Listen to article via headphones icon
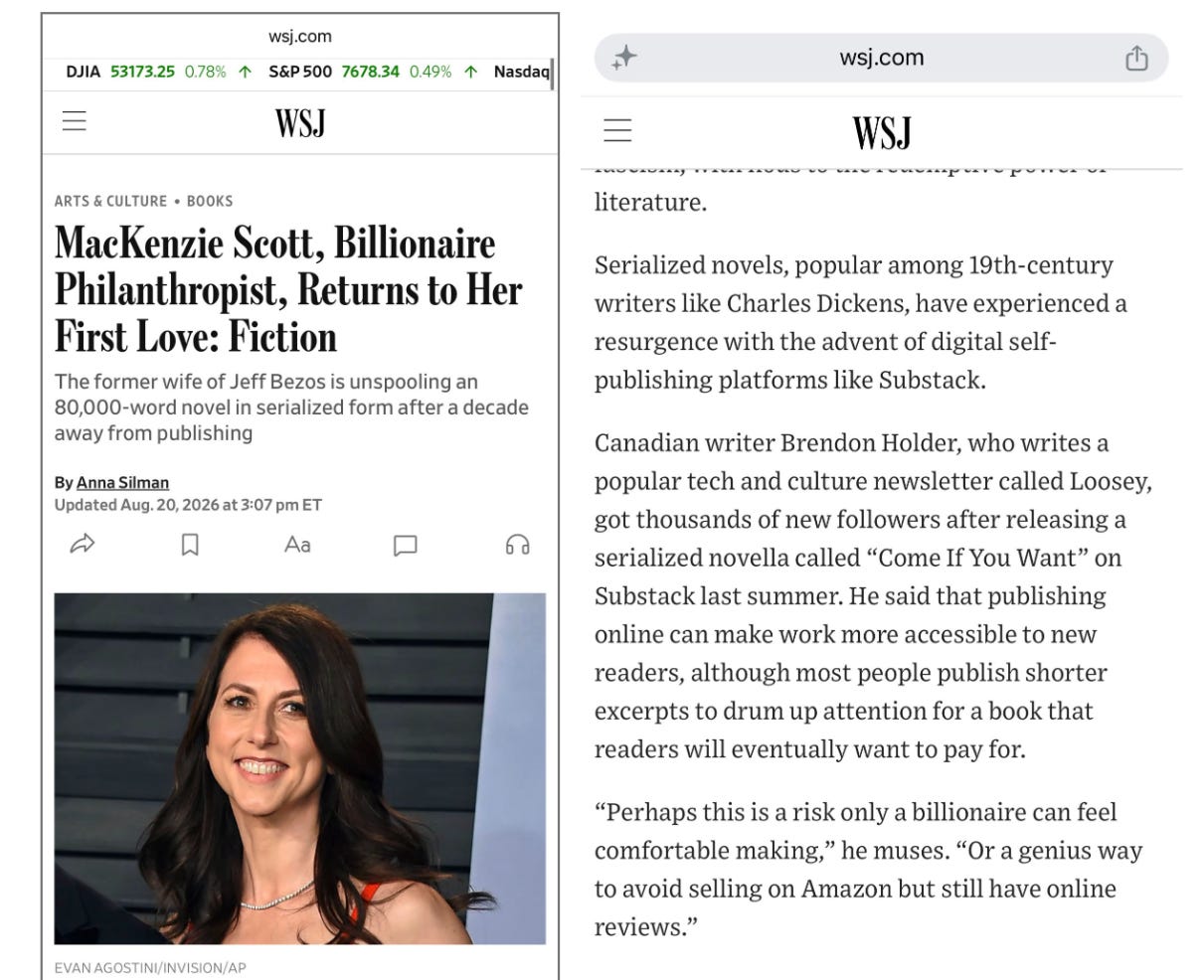 (518, 544)
